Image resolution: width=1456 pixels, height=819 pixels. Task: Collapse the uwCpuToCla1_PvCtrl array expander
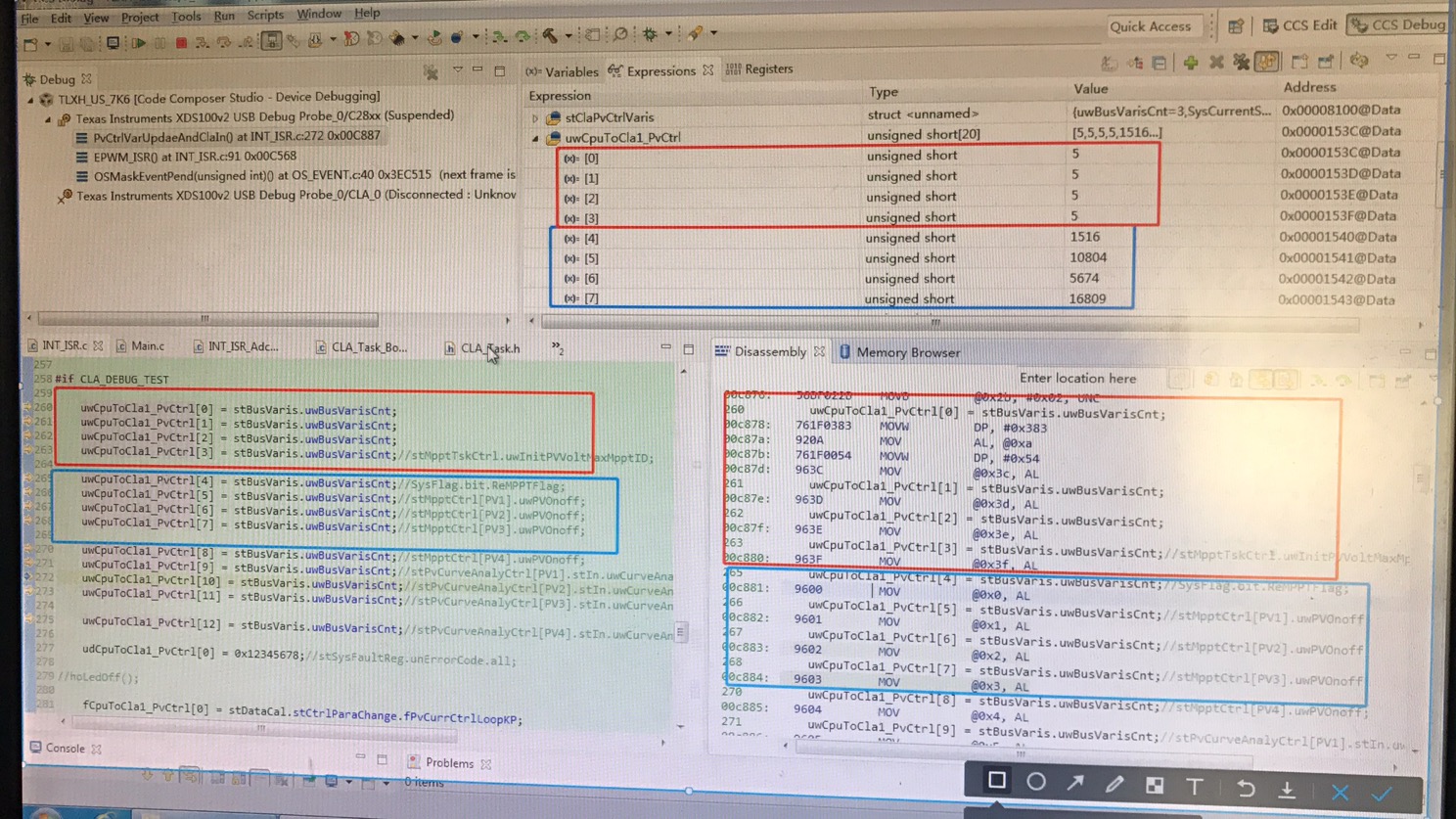534,137
